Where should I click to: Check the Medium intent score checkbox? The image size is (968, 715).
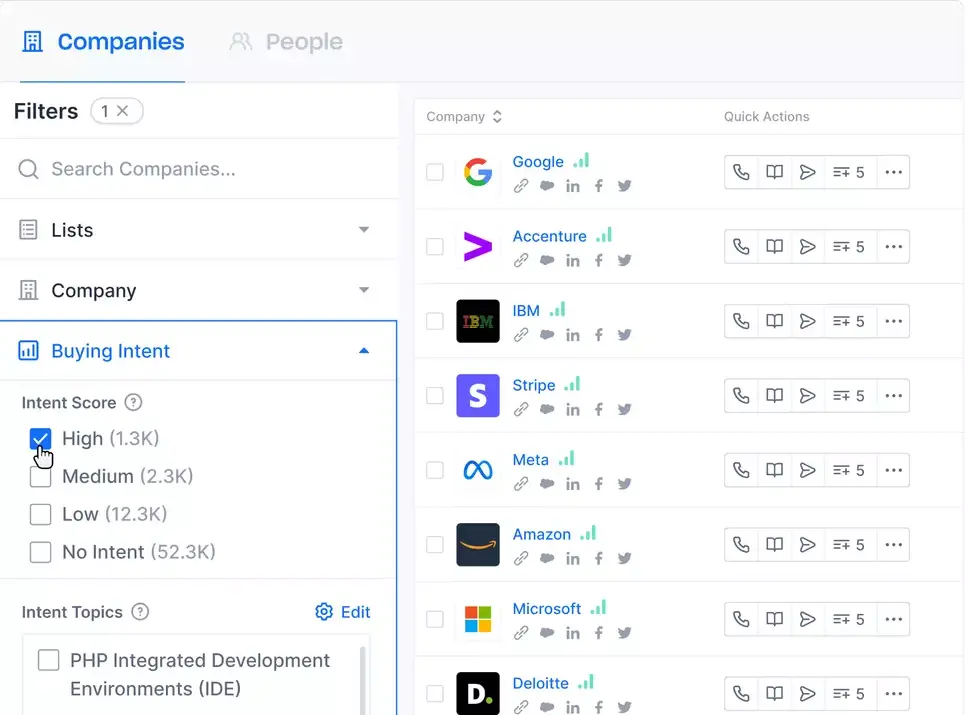pyautogui.click(x=41, y=477)
